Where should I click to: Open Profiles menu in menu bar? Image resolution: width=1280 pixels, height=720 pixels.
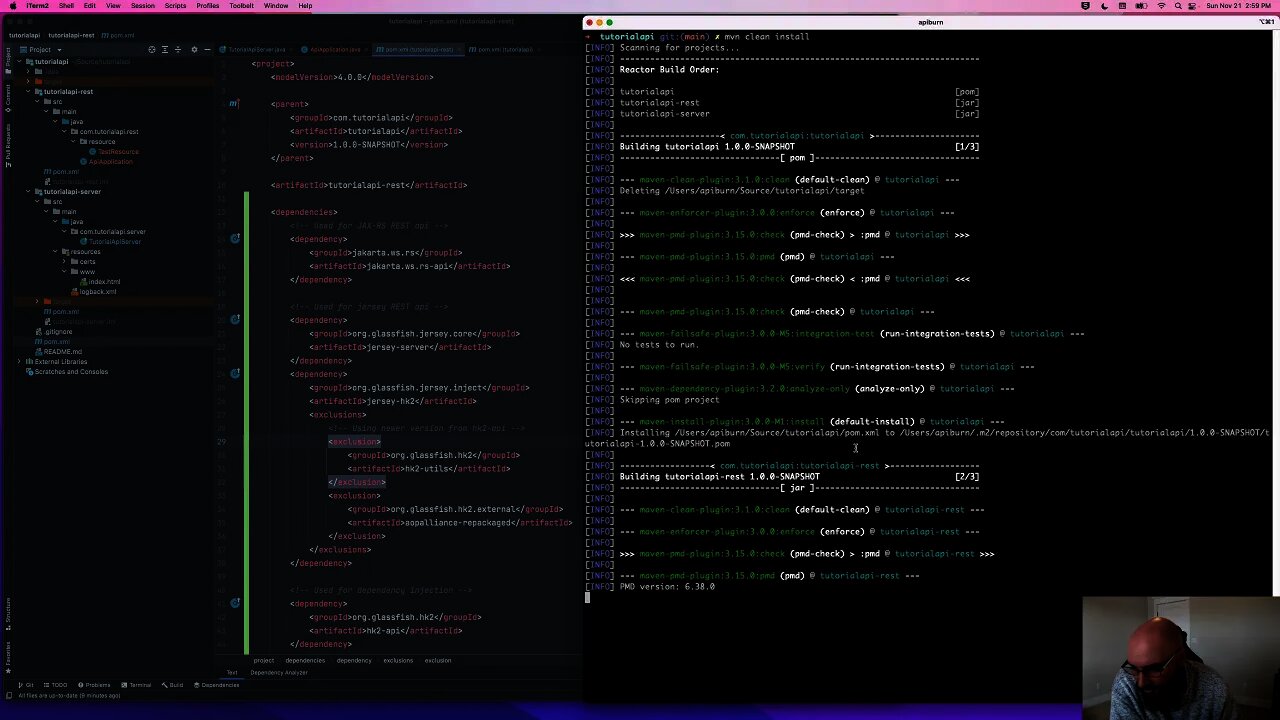208,6
